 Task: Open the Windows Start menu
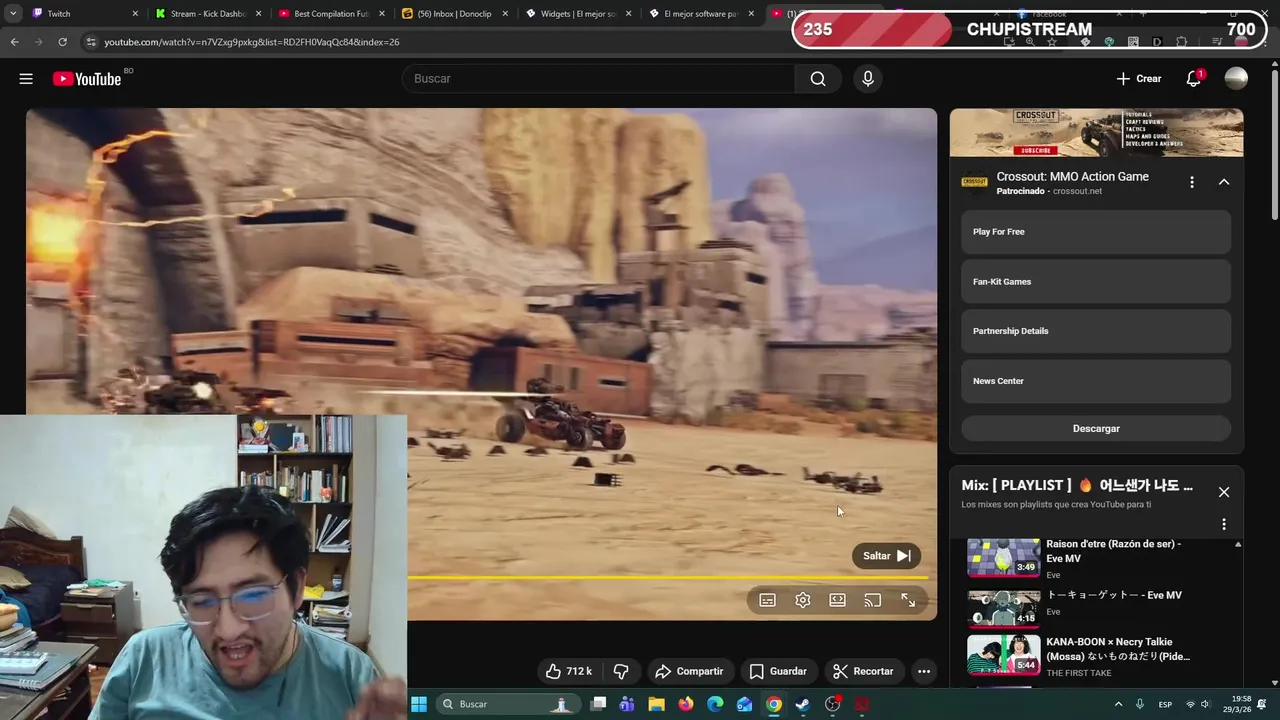click(419, 704)
